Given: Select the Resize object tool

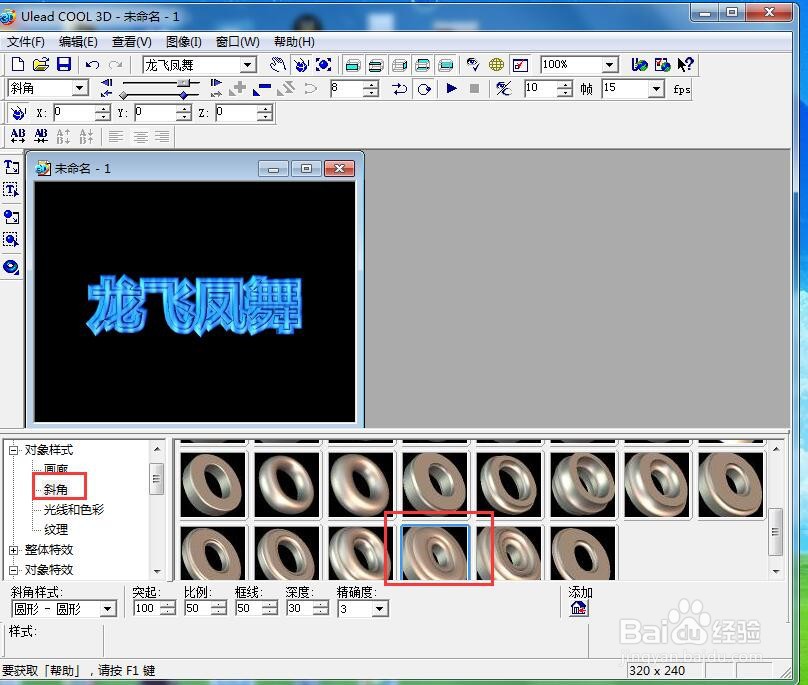Looking at the screenshot, I should click(323, 65).
